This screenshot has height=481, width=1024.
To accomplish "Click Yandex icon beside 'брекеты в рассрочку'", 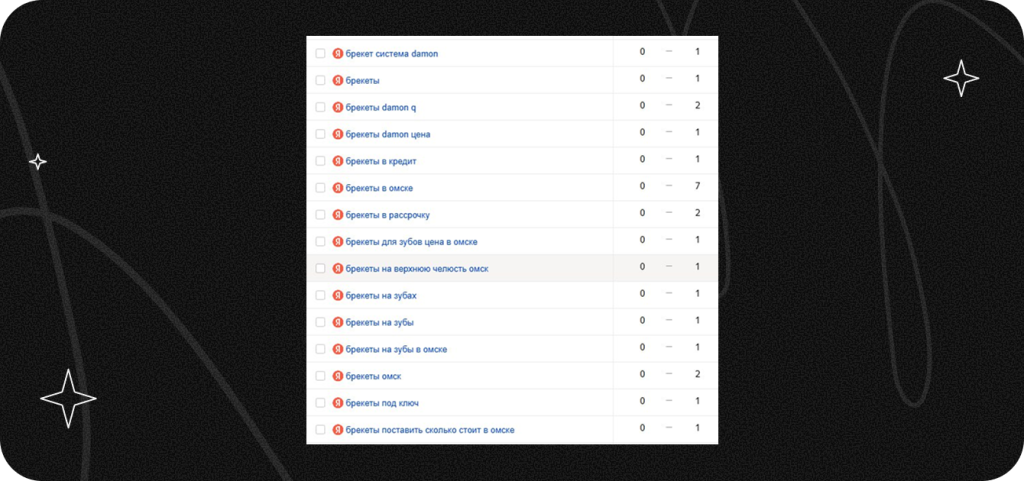I will 337,215.
